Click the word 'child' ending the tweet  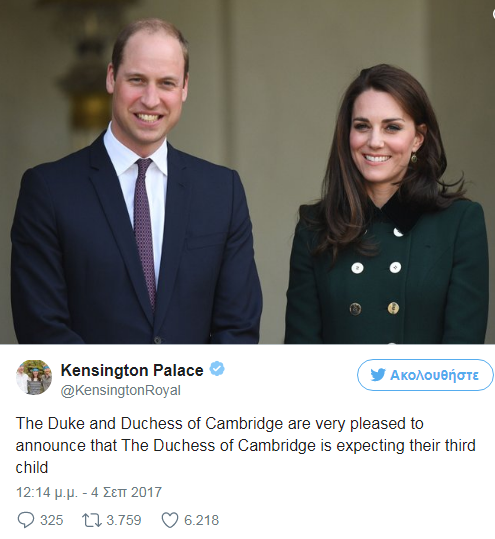pos(32,468)
